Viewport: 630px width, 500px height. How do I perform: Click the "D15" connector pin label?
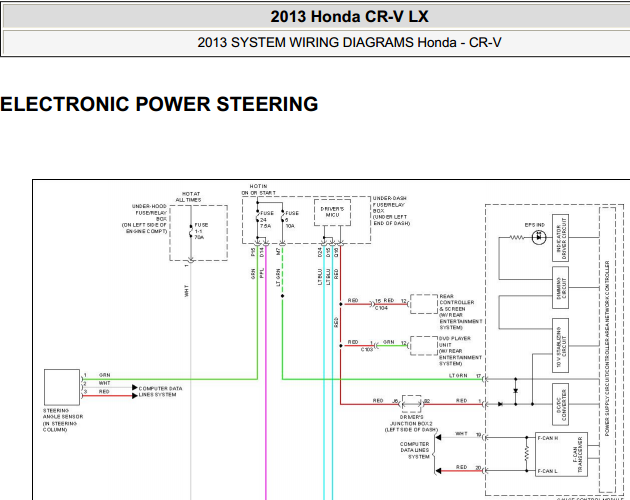pos(328,252)
